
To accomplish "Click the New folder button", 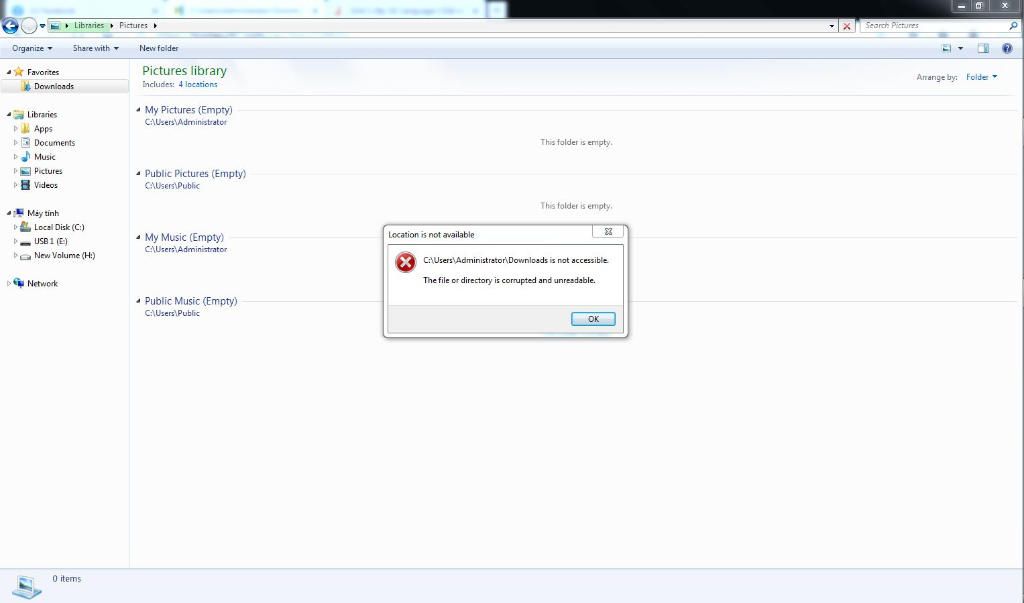I will [159, 48].
